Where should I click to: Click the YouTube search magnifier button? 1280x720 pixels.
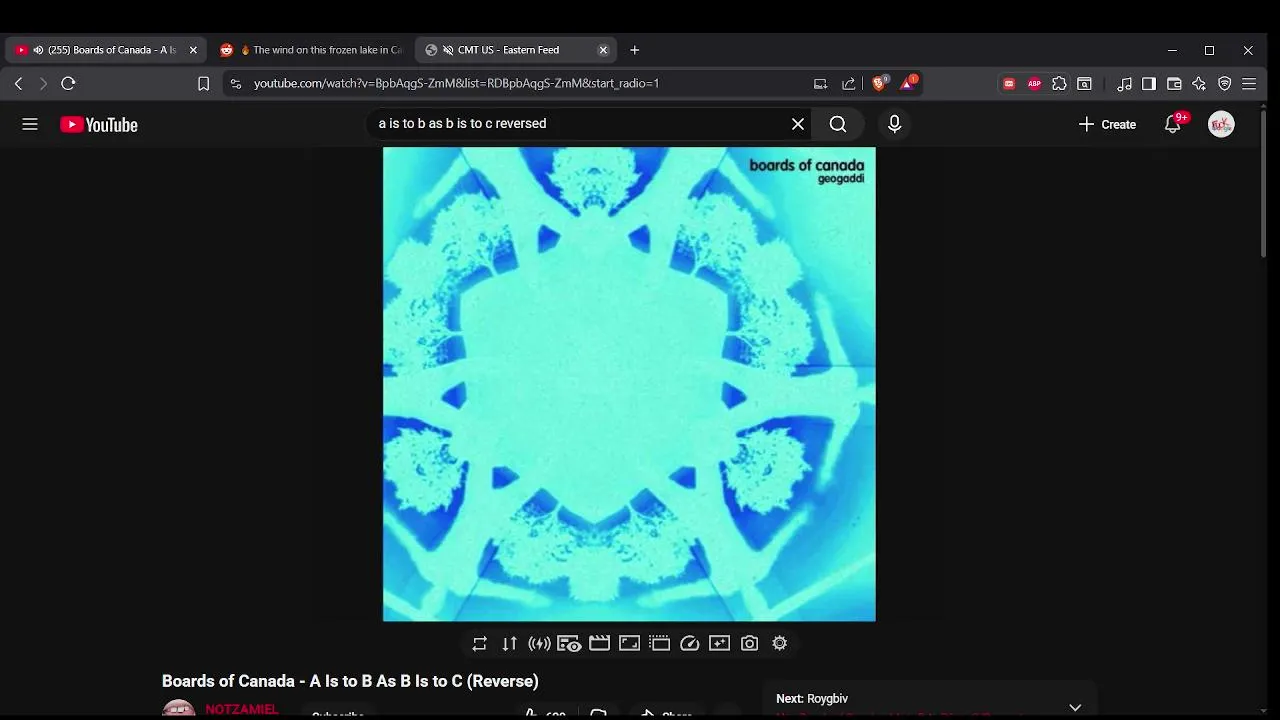pyautogui.click(x=838, y=124)
